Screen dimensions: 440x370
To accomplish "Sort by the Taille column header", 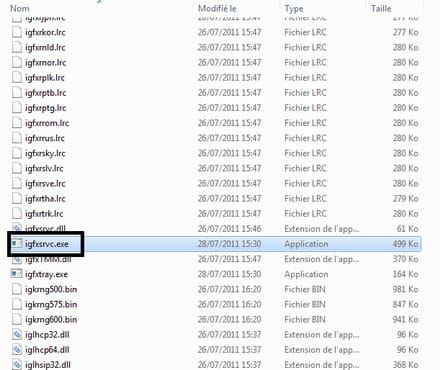I will click(x=381, y=8).
